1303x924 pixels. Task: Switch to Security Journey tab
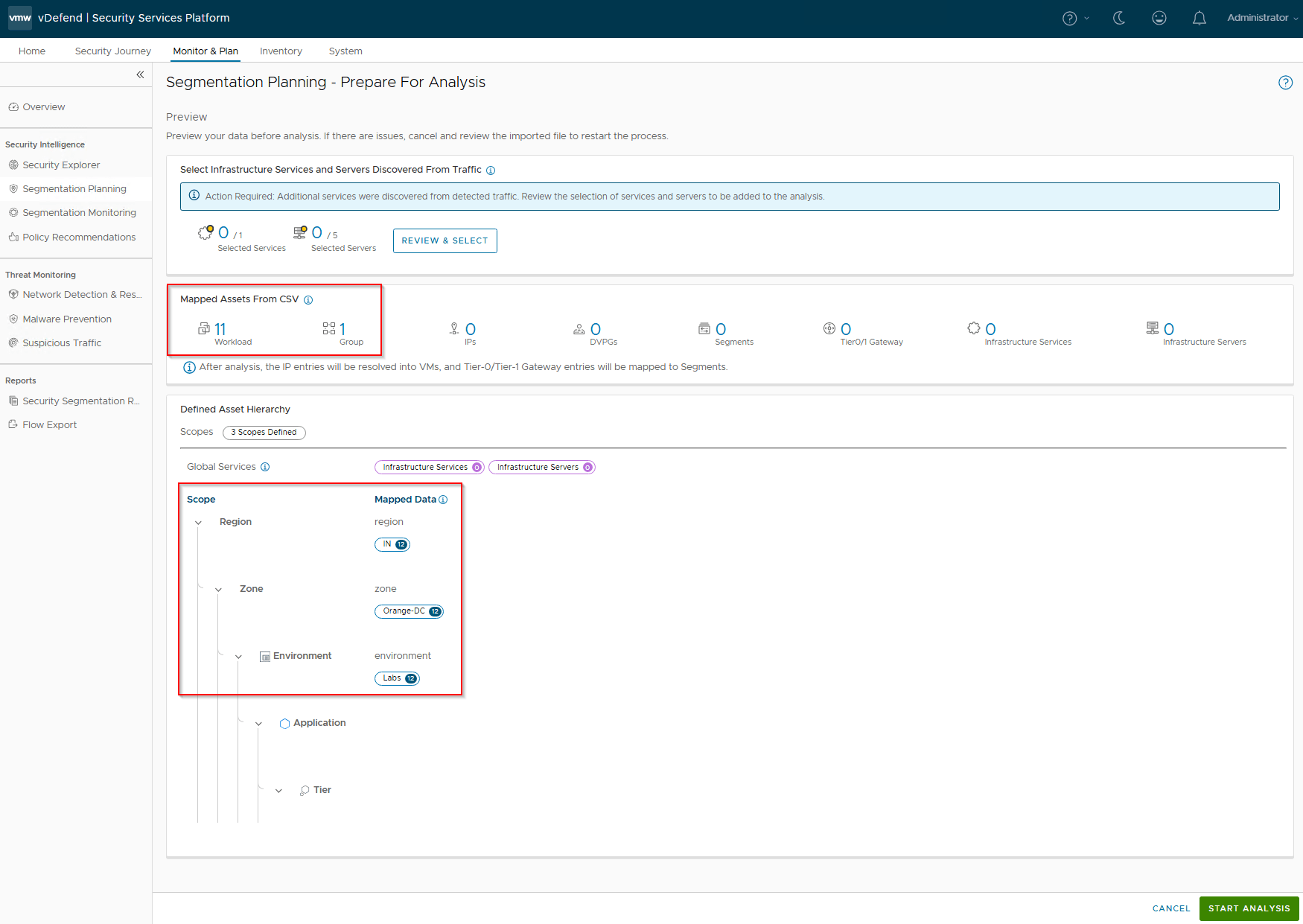113,51
